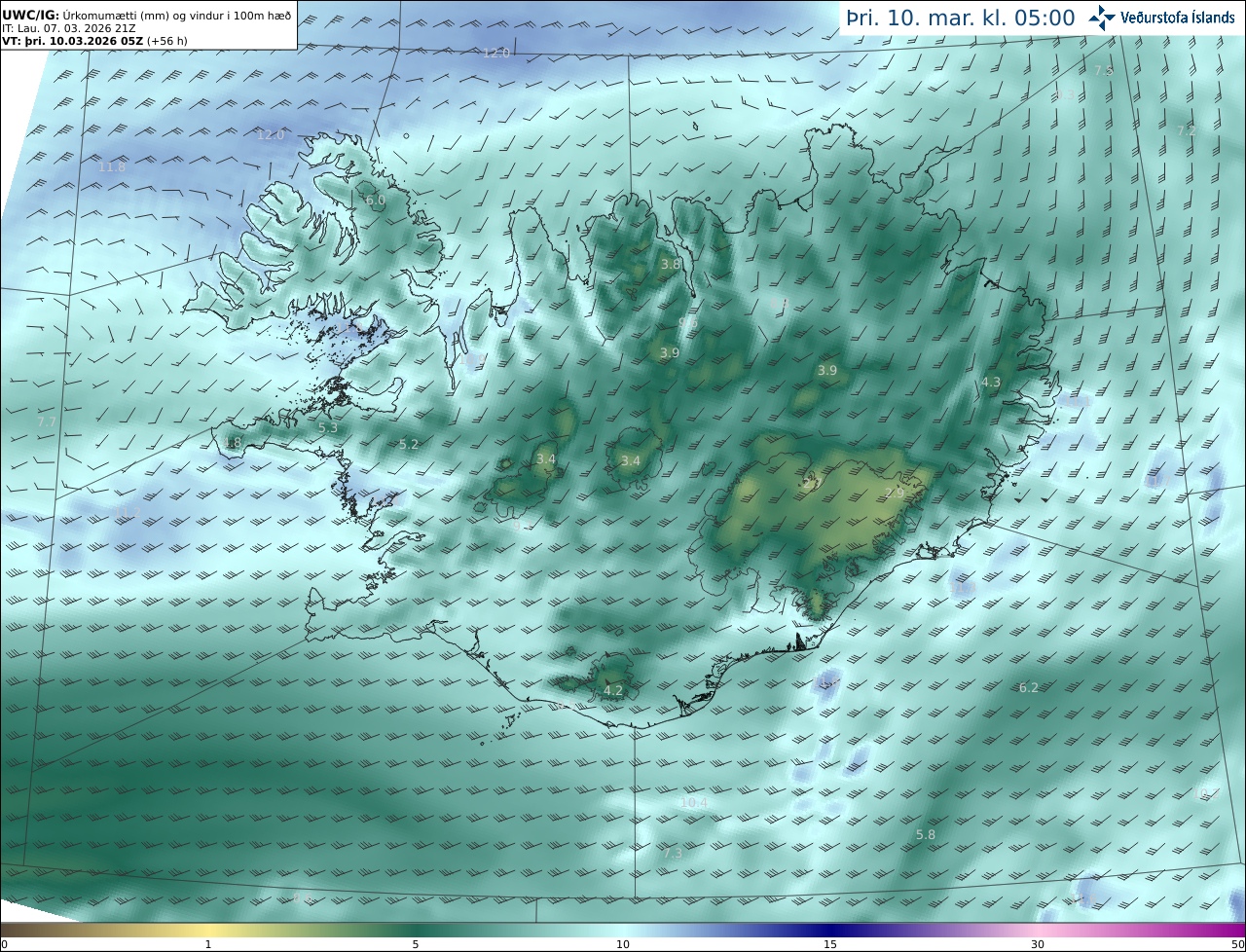Viewport: 1246px width, 952px height.
Task: Click the '30' tick on the color scale
Action: [1038, 944]
